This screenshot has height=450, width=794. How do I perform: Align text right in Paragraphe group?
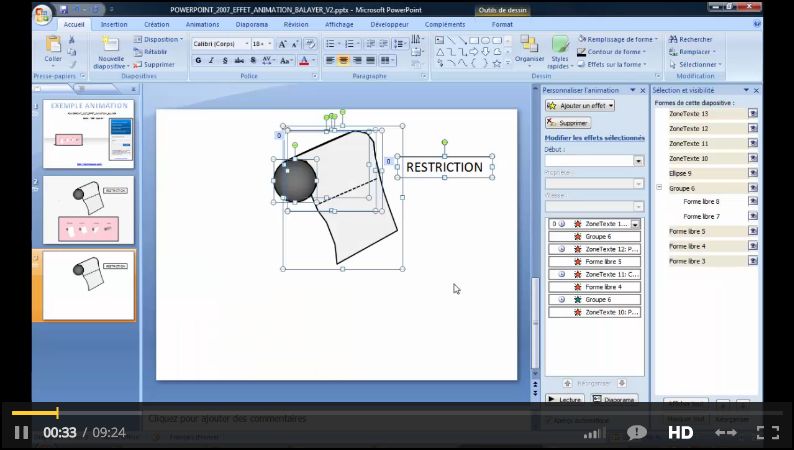[357, 61]
